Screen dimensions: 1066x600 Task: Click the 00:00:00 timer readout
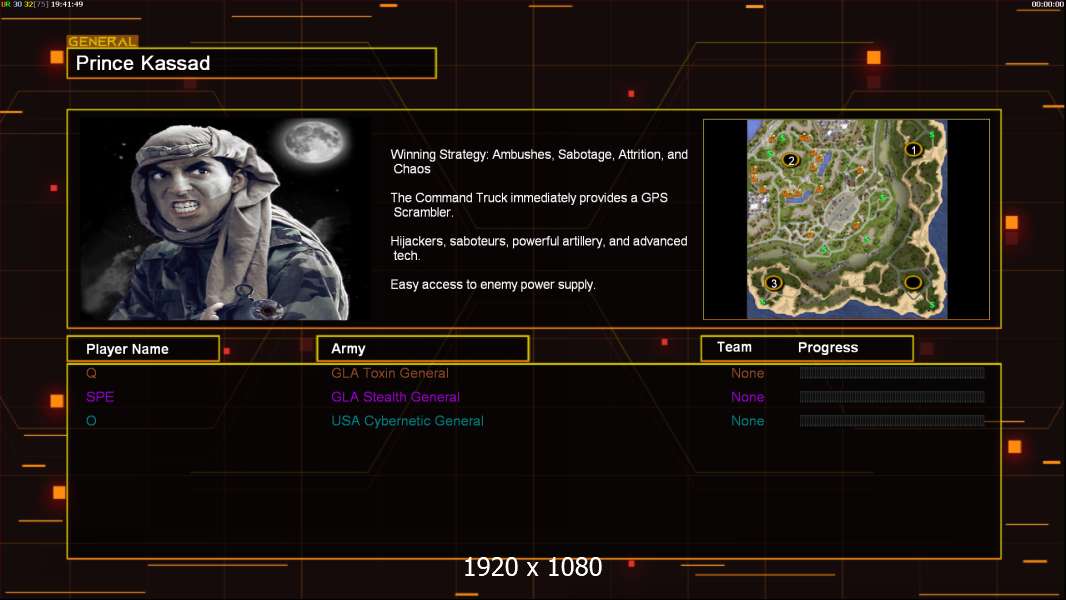1047,4
